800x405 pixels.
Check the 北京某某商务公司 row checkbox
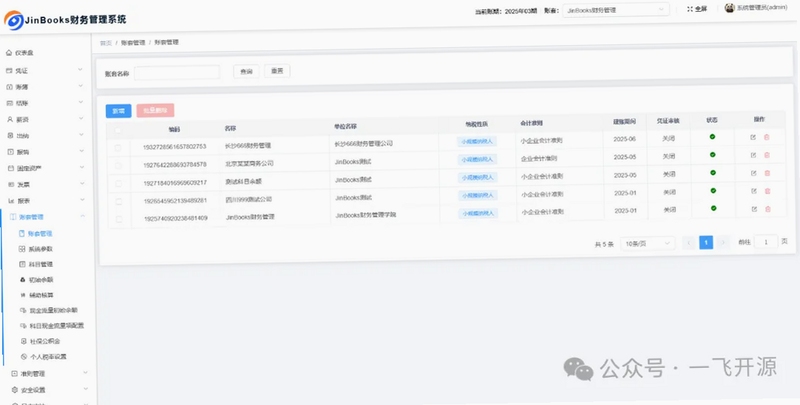(x=118, y=166)
